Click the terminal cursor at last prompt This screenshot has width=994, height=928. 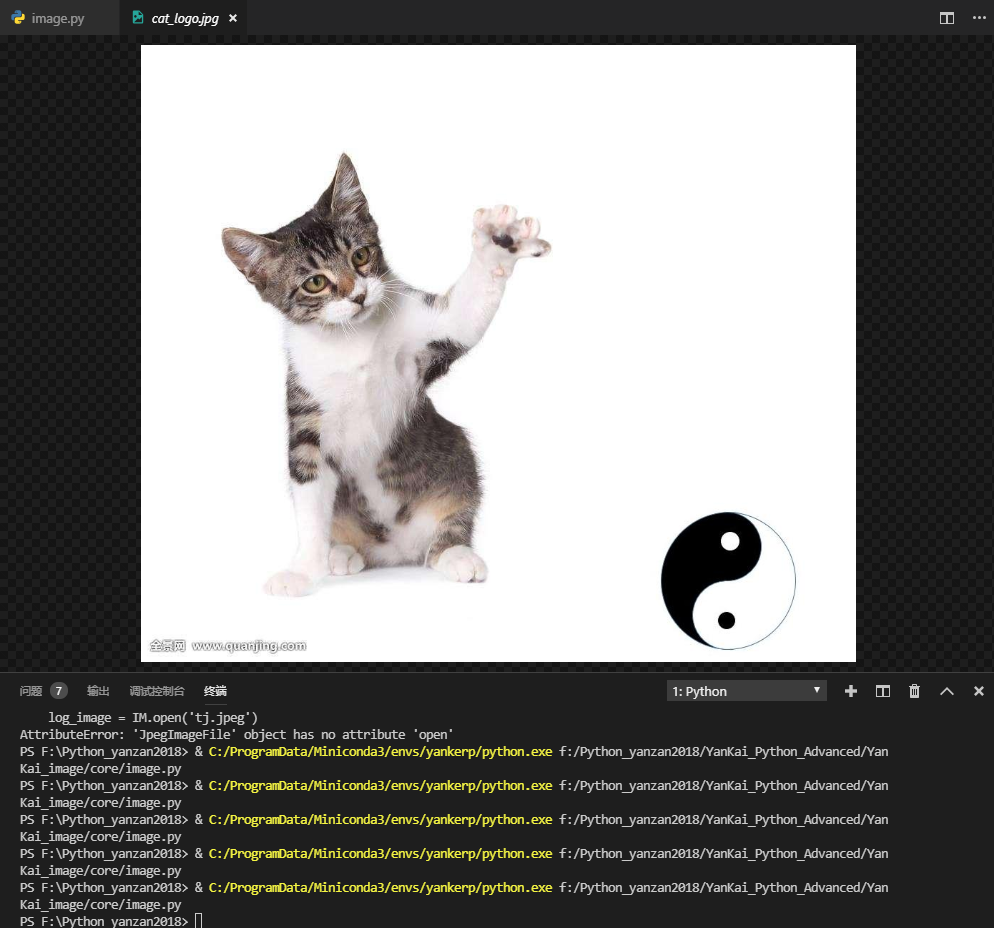point(198,921)
